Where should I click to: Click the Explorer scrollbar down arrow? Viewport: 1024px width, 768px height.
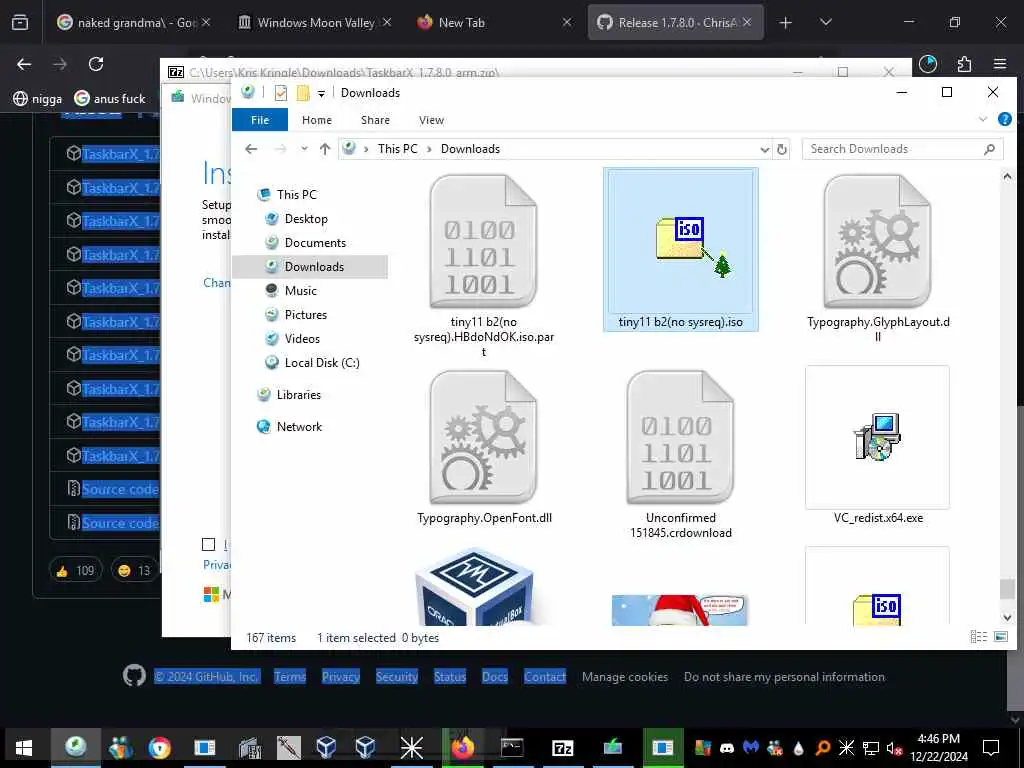point(1006,617)
